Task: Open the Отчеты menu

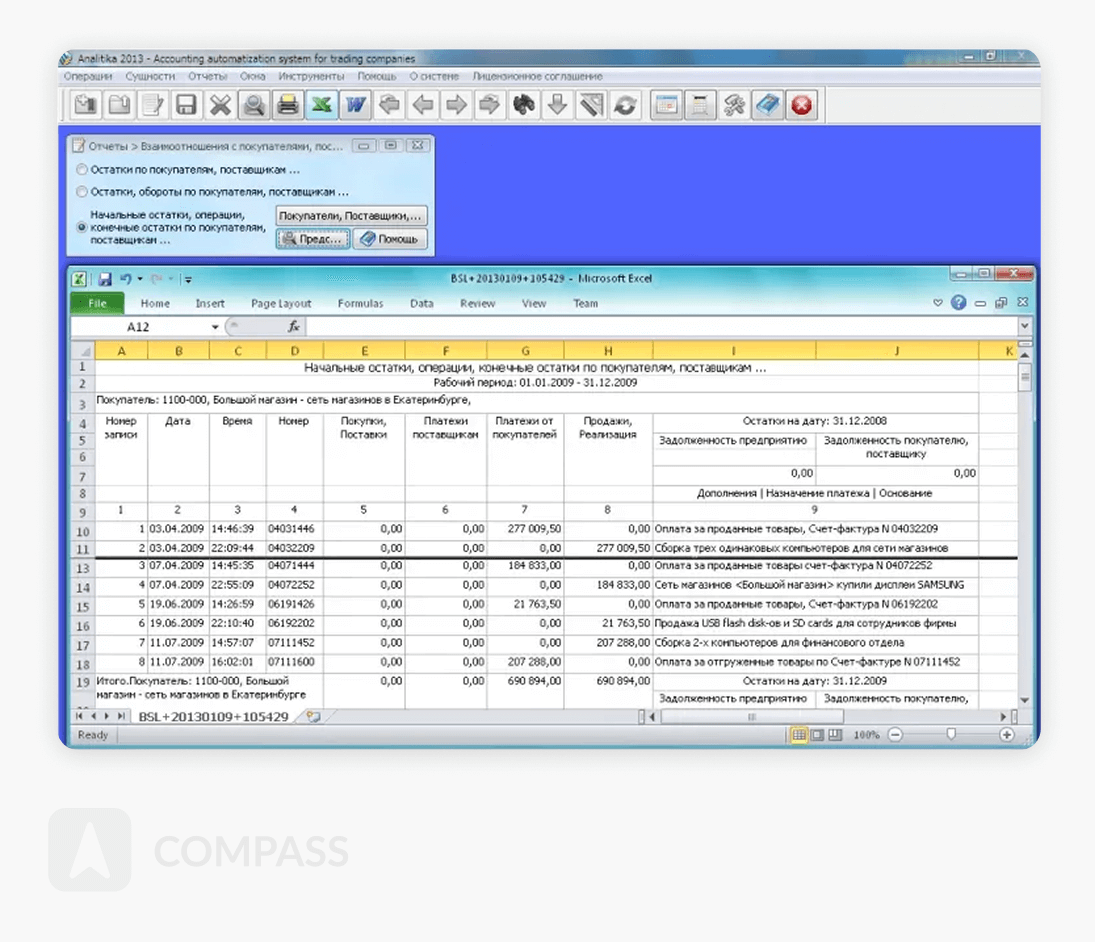Action: pyautogui.click(x=207, y=76)
